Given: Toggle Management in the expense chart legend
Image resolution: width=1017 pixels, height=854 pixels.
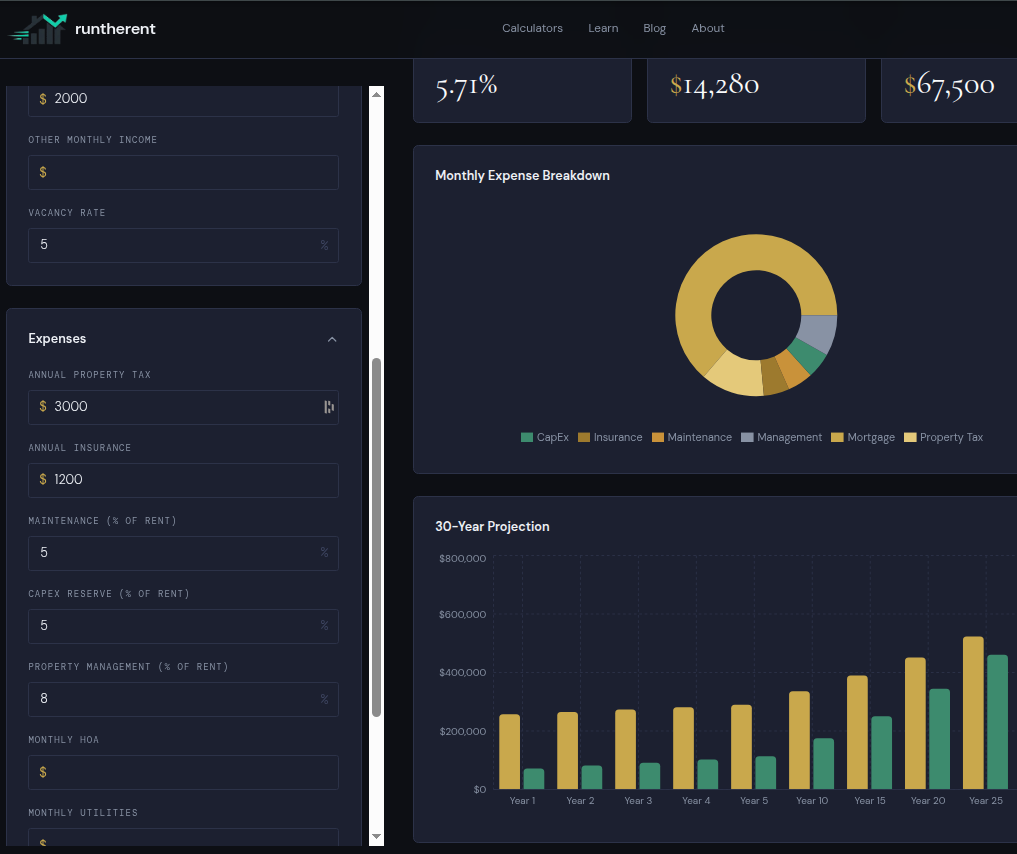Looking at the screenshot, I should point(781,437).
